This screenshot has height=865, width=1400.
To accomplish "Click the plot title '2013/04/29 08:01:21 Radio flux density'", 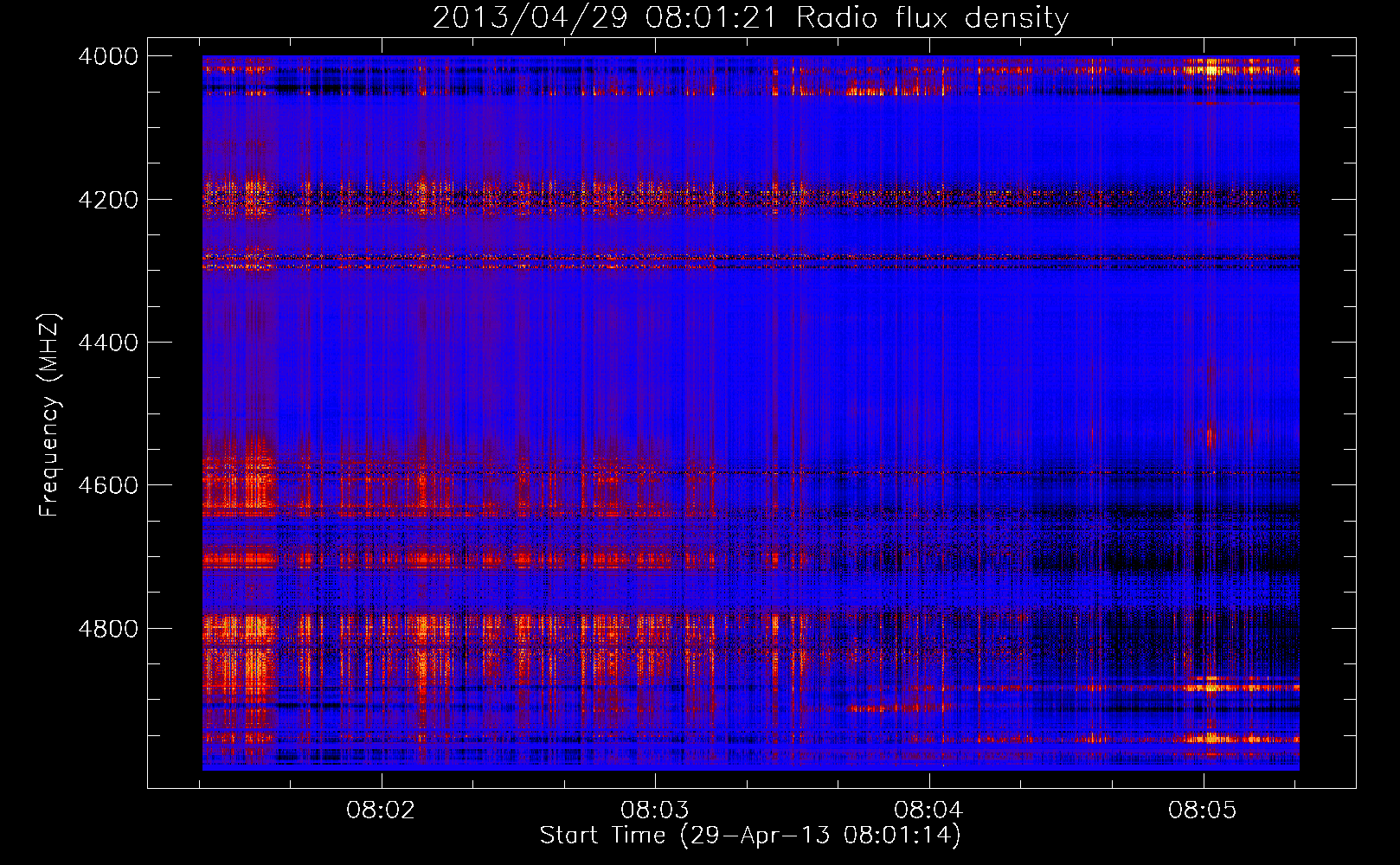I will (x=750, y=18).
